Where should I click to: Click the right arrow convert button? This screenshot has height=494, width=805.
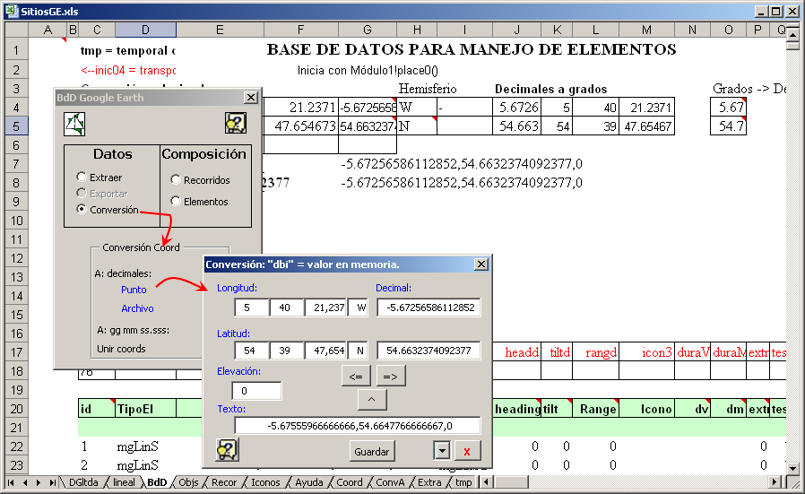pos(390,376)
